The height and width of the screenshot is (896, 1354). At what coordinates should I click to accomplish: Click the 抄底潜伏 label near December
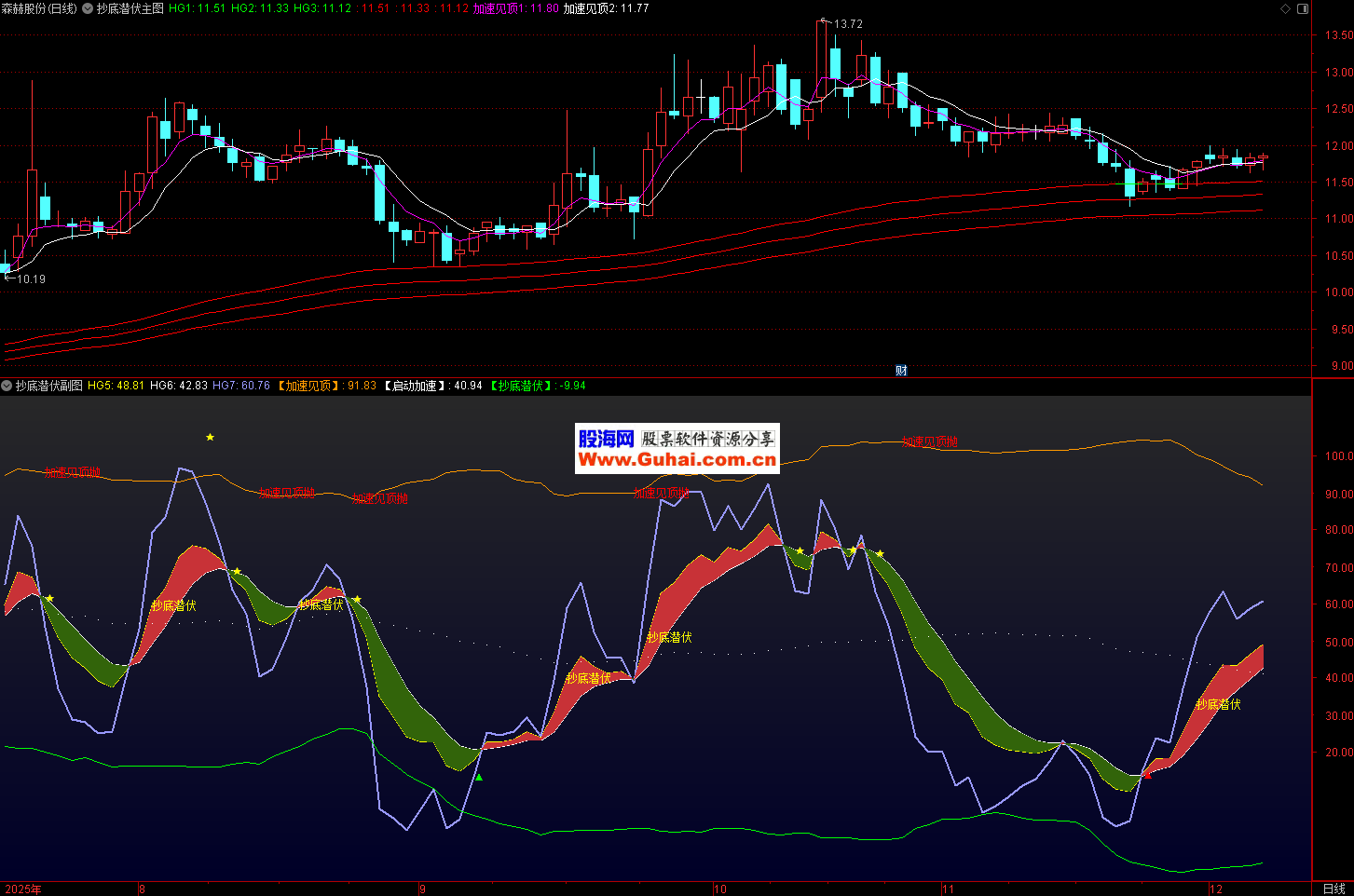(1218, 704)
